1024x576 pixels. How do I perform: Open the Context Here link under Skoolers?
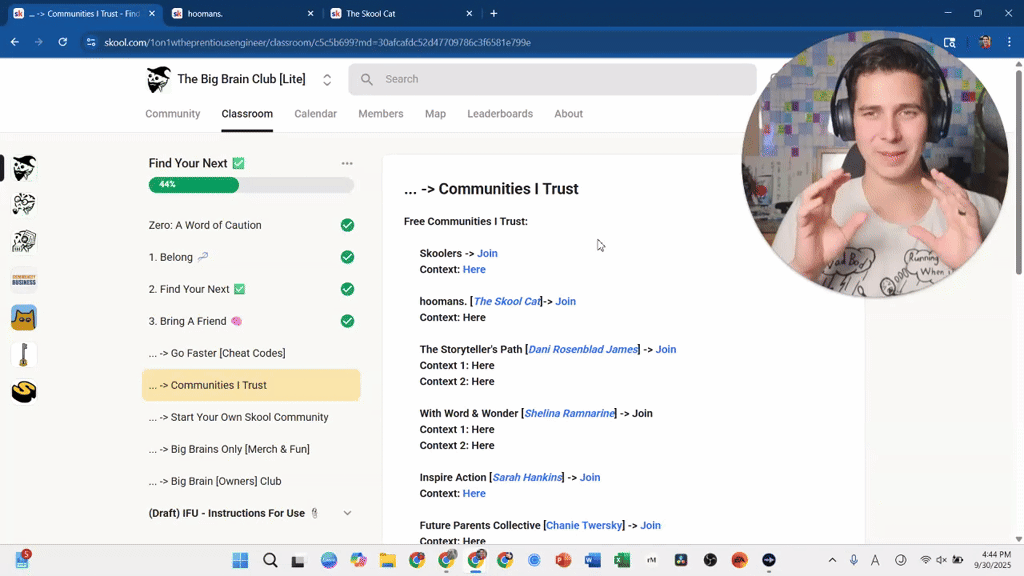(x=474, y=269)
